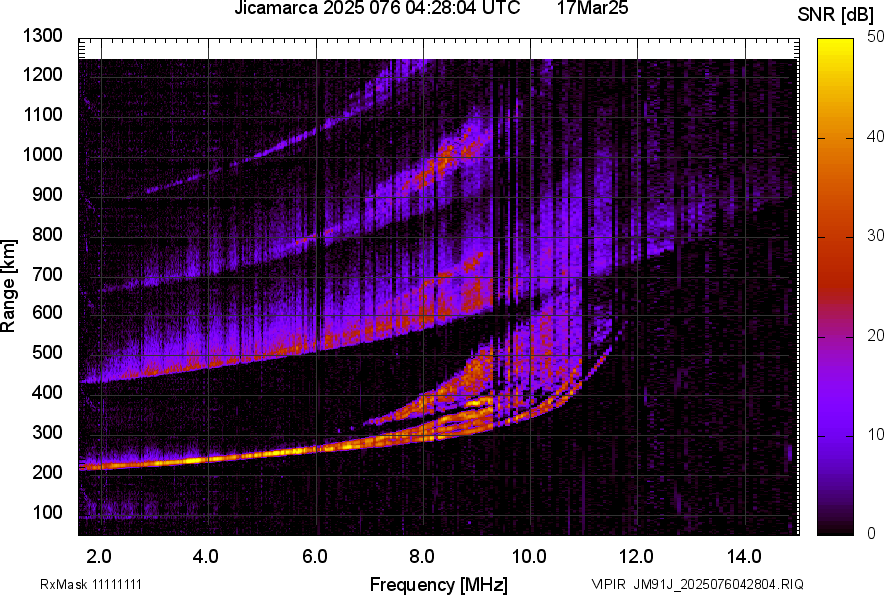Image resolution: width=884 pixels, height=595 pixels.
Task: Click range tick label '700'
Action: click(x=47, y=274)
